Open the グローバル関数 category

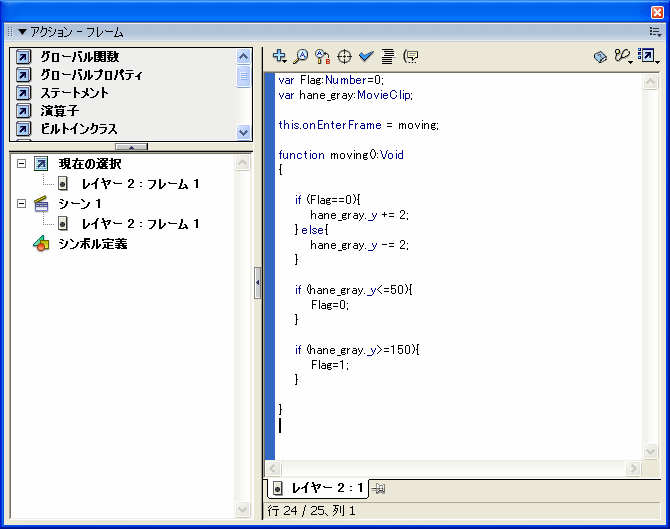pyautogui.click(x=80, y=56)
